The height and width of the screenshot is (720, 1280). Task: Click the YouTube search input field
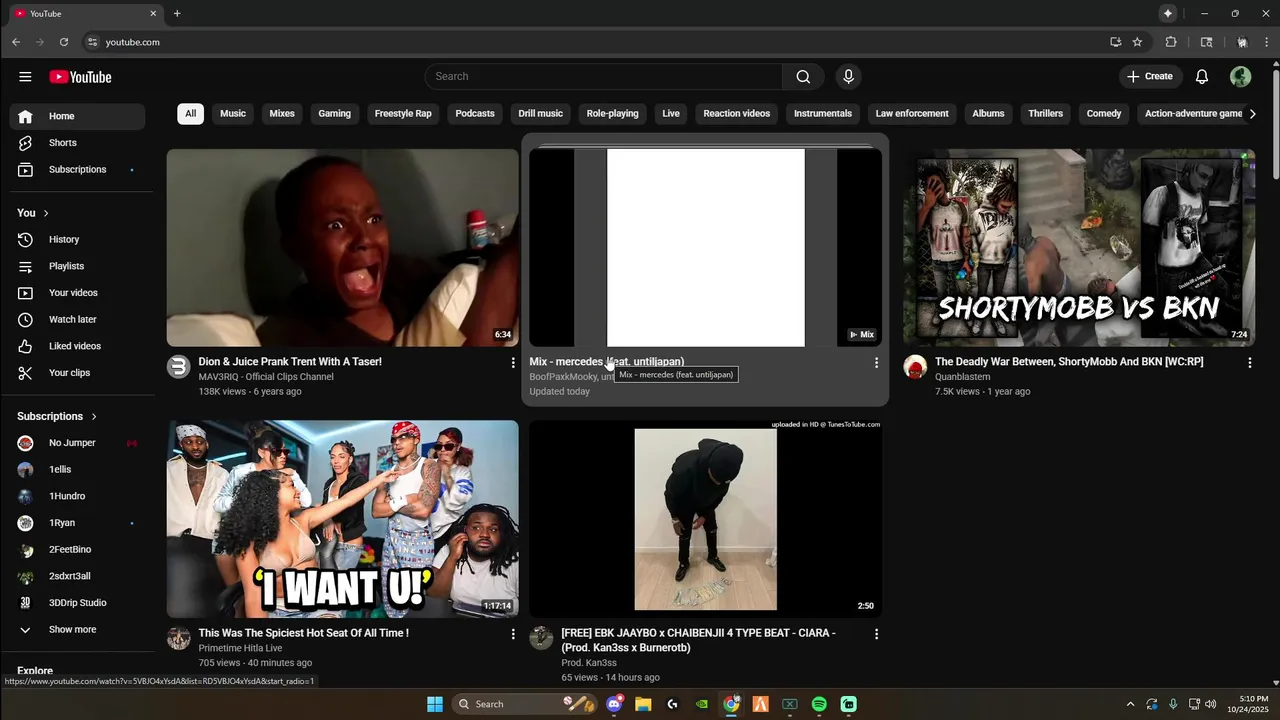pos(604,77)
